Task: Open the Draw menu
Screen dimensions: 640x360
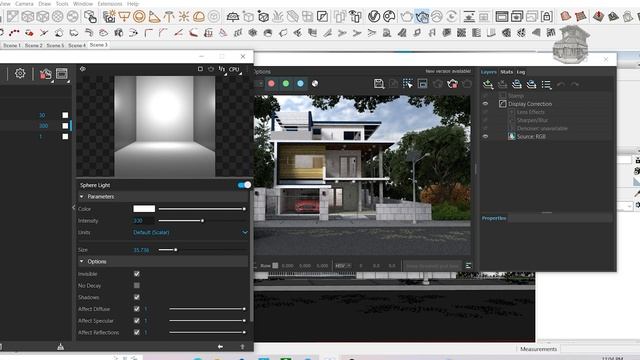Action: coord(44,4)
